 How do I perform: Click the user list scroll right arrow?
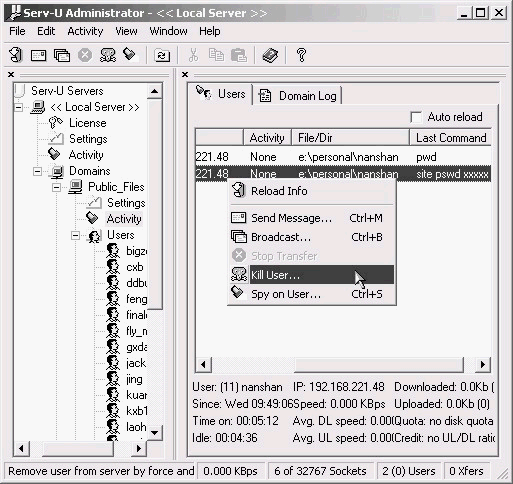[x=482, y=364]
